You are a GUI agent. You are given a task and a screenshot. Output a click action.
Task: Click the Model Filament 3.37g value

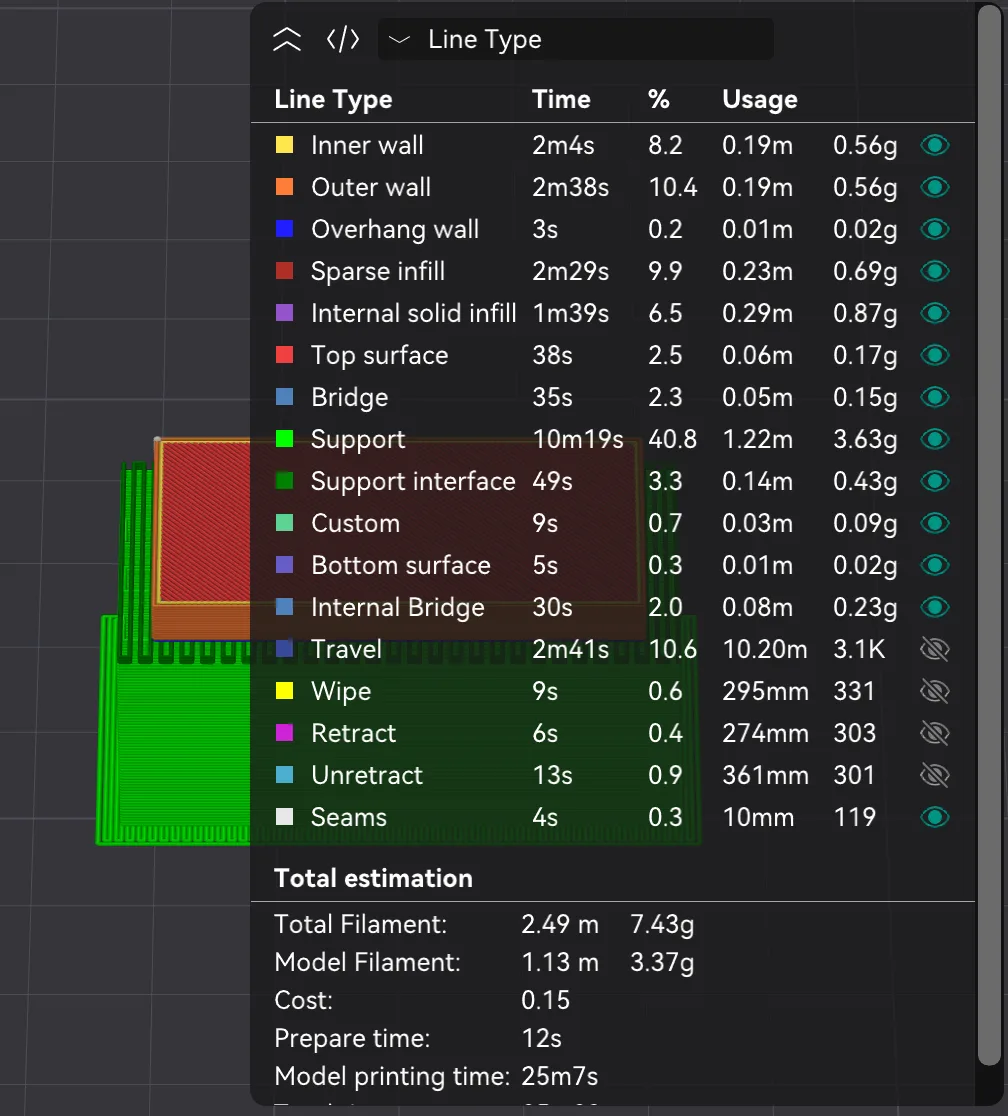click(662, 962)
